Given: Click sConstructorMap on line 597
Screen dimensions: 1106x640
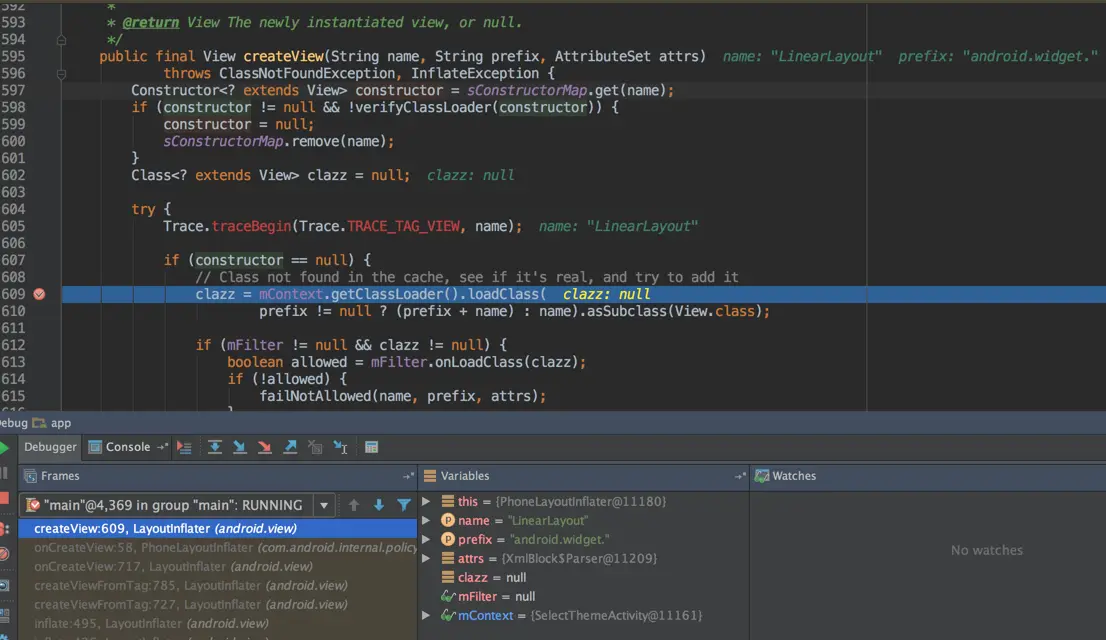Looking at the screenshot, I should [526, 90].
